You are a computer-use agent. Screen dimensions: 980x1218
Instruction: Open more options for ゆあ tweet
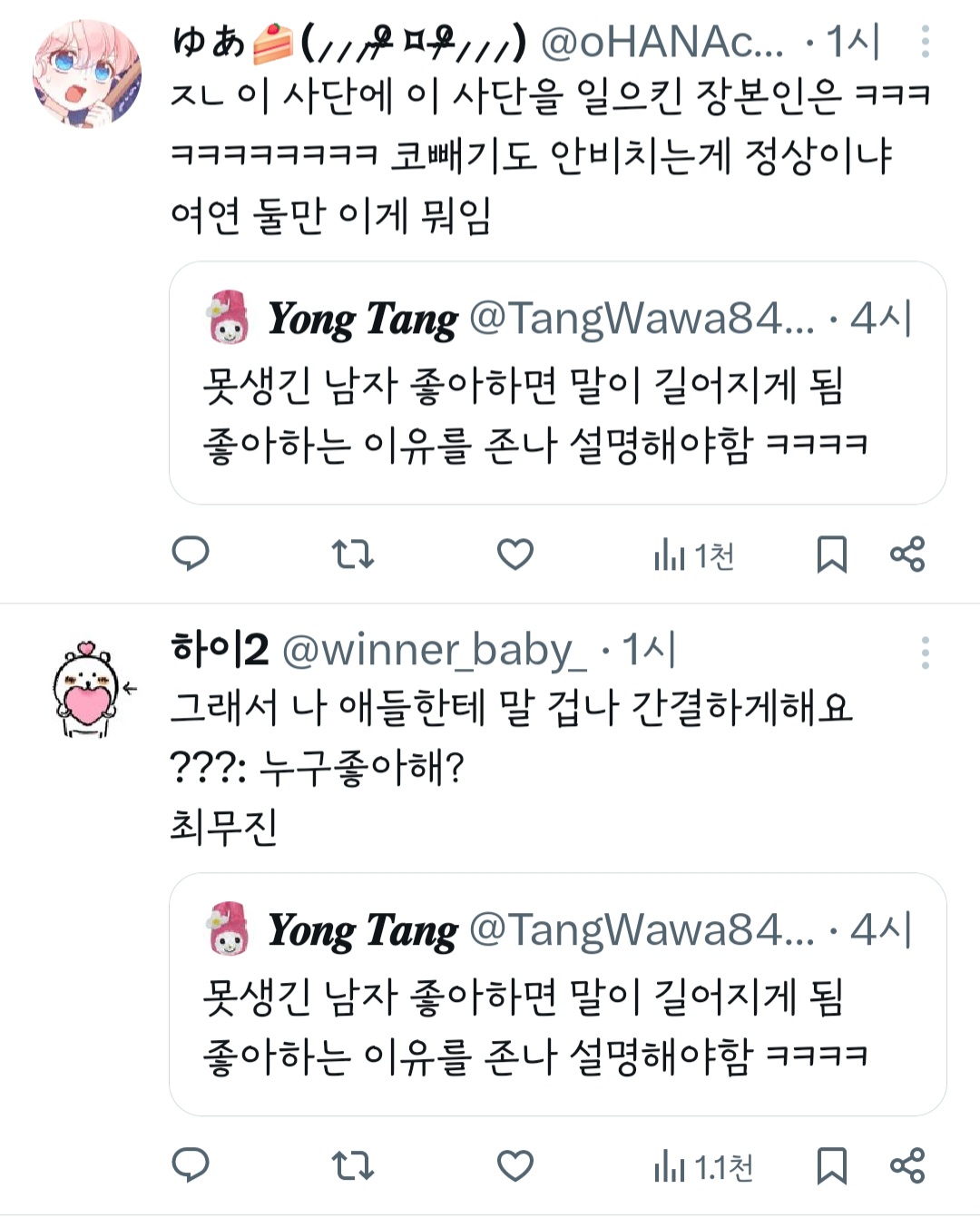click(925, 42)
